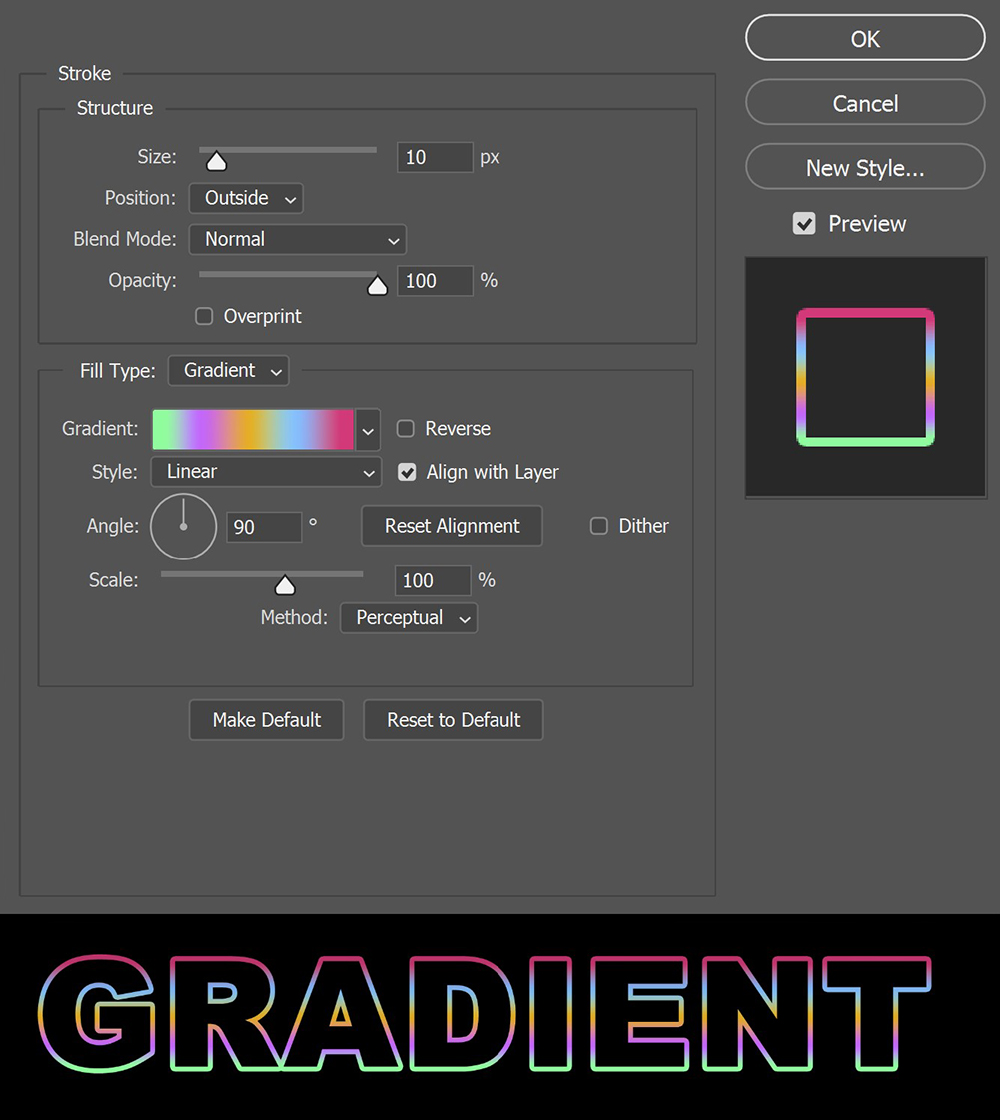Screen dimensions: 1000x1120
Task: Open the Position dropdown
Action: click(245, 198)
